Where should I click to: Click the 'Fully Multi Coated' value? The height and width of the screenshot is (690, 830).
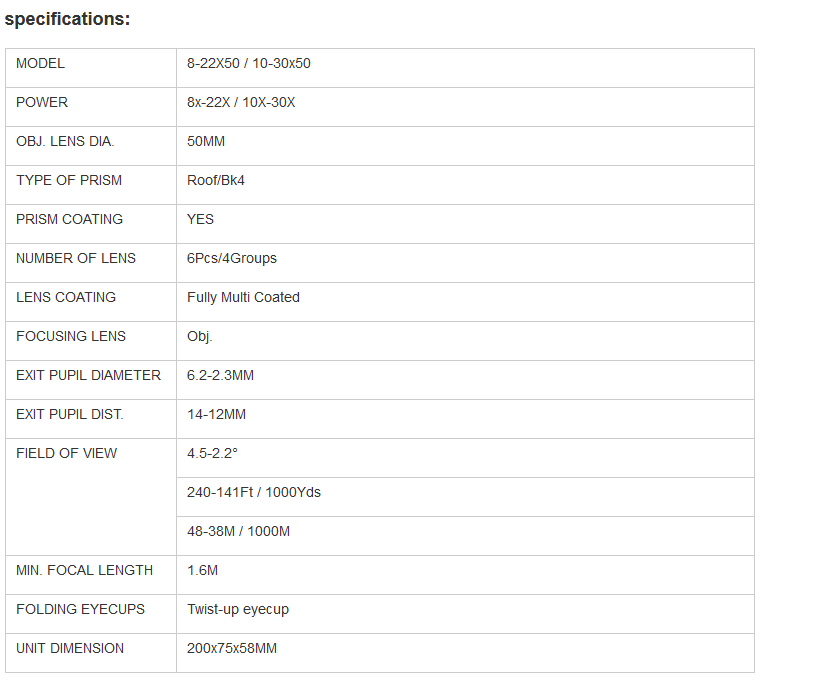tap(243, 298)
